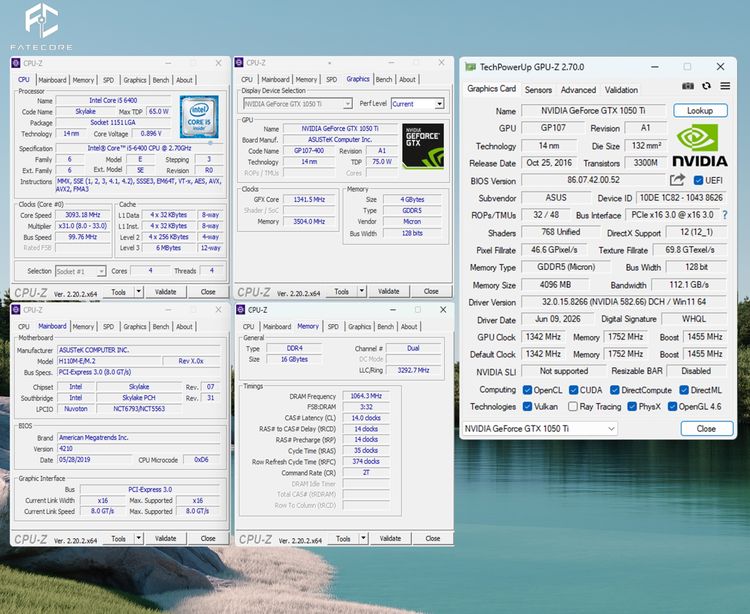Open the GPU selection dropdown in GPU-Z
The image size is (750, 614).
coord(540,428)
